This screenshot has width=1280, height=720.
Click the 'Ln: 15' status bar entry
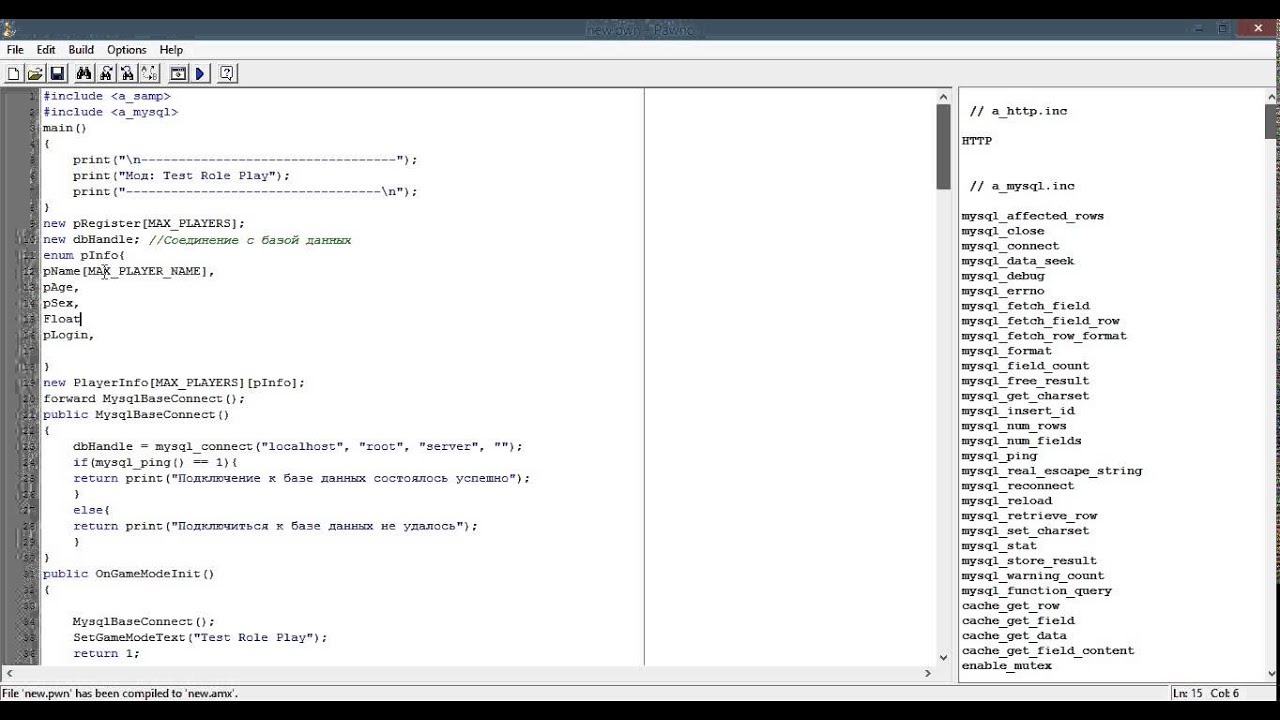(1188, 693)
